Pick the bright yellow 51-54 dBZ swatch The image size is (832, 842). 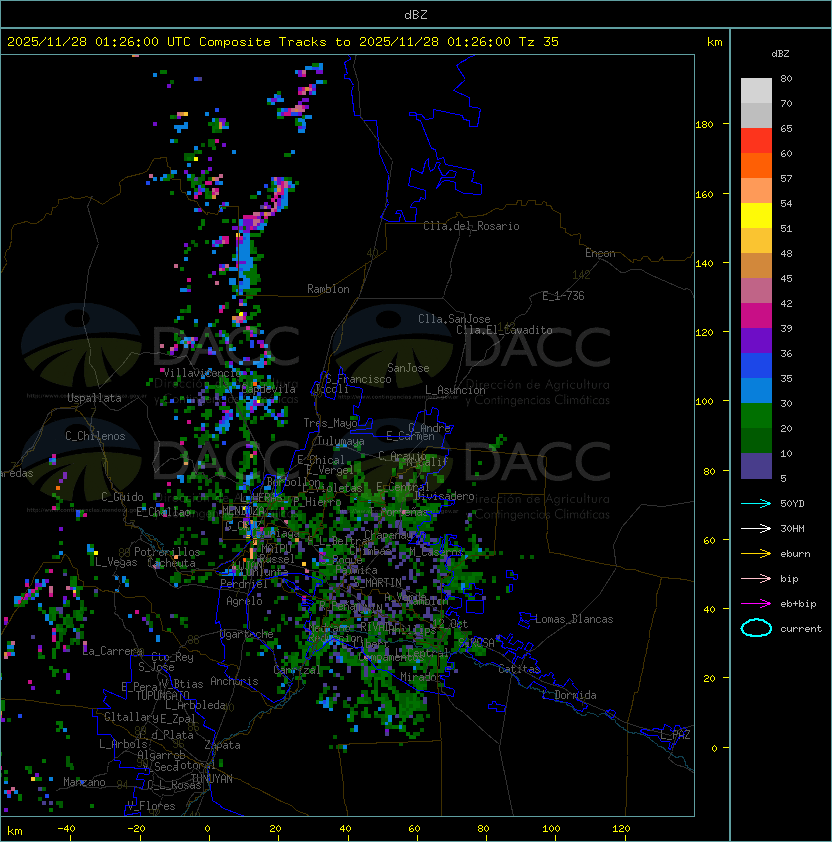click(x=756, y=216)
